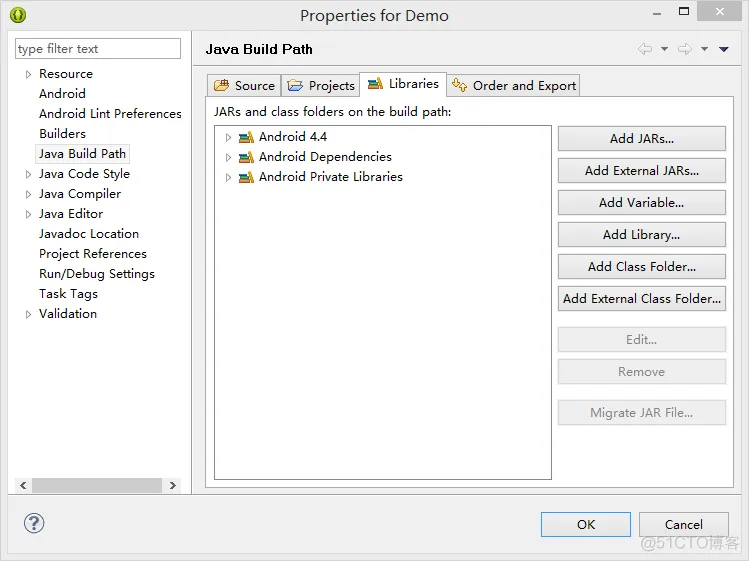This screenshot has height=561, width=749.
Task: Switch to the Source tab
Action: (244, 86)
